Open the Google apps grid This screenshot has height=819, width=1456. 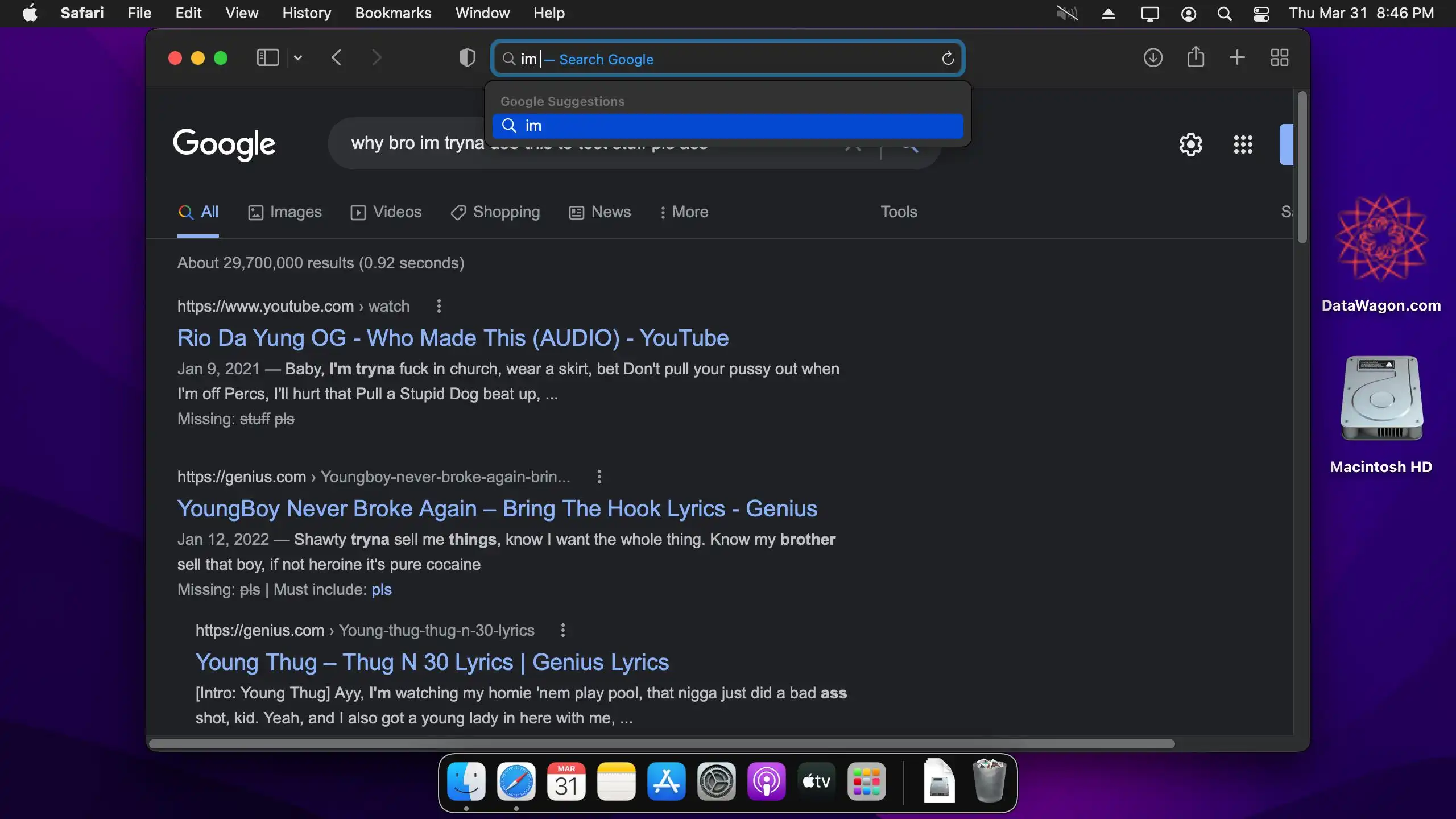tap(1243, 144)
